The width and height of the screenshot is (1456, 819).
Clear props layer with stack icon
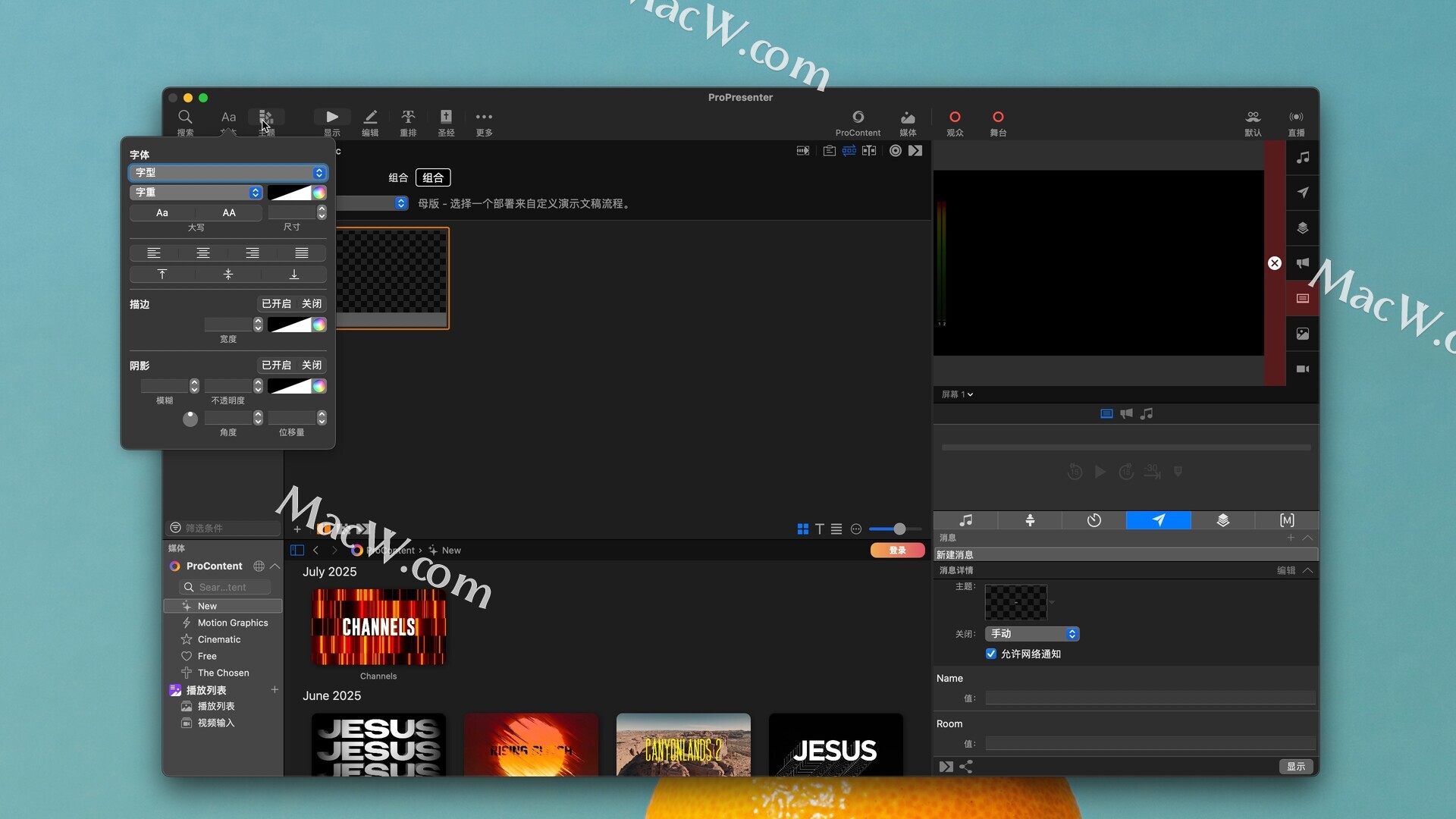(1303, 227)
